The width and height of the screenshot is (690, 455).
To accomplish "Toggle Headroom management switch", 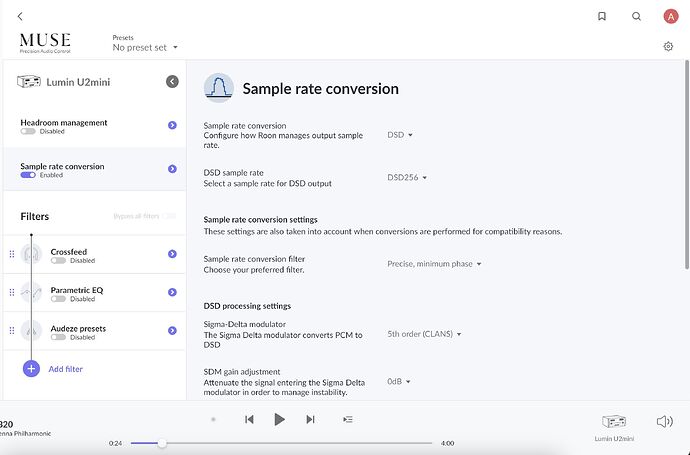I will [x=28, y=132].
